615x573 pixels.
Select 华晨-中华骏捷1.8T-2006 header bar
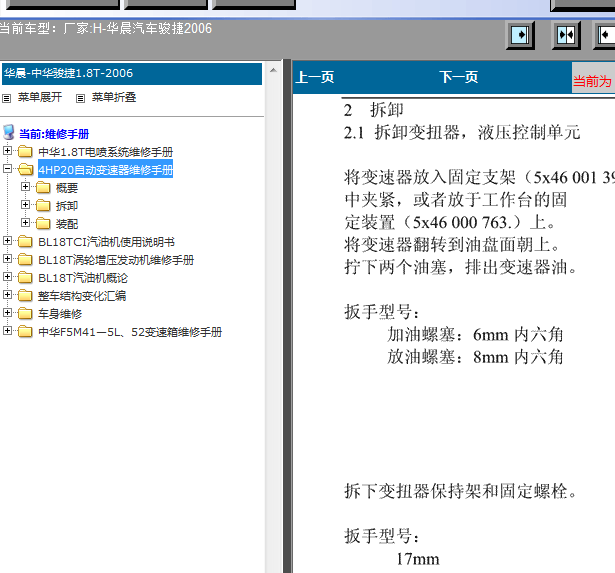click(x=132, y=74)
